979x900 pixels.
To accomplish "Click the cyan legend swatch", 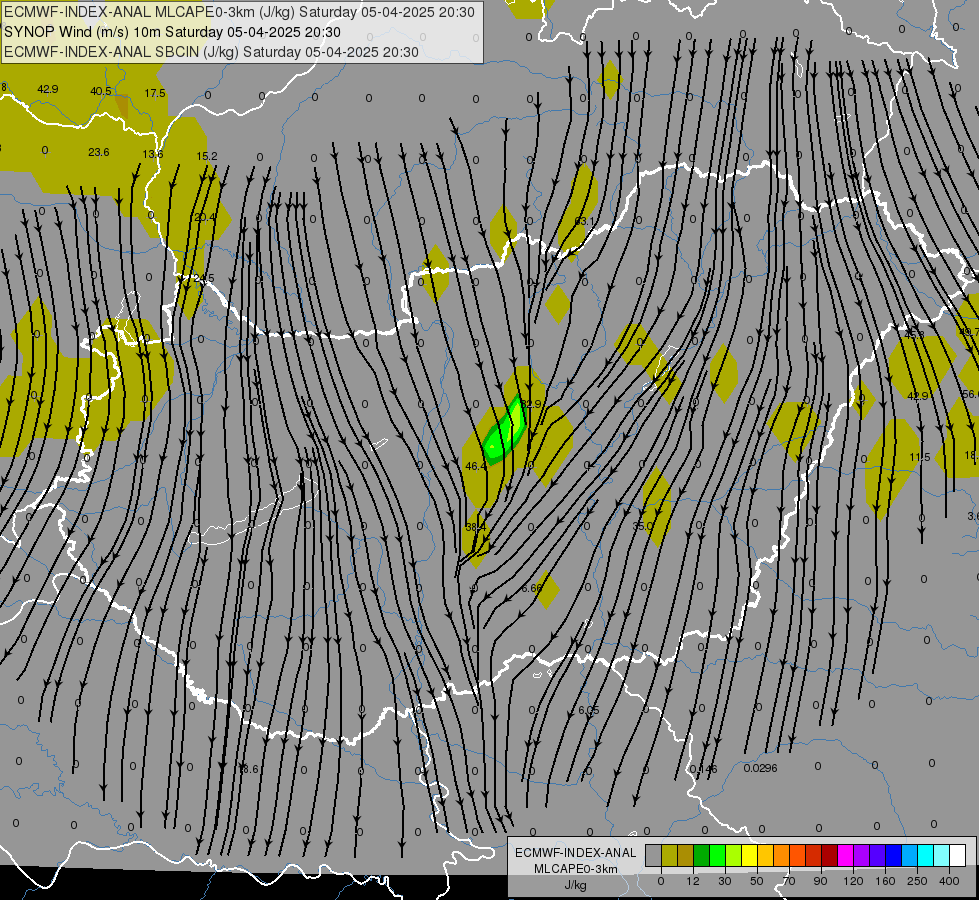I will click(927, 855).
